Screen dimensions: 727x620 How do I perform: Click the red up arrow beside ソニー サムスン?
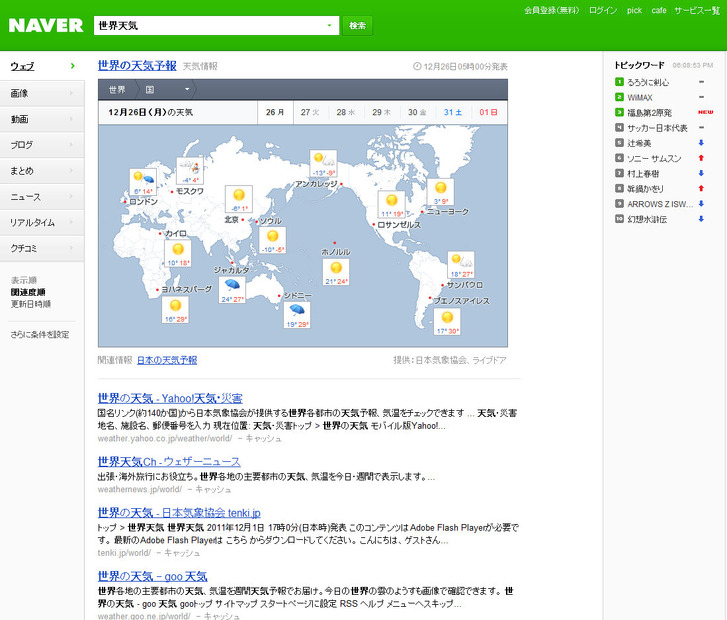click(x=701, y=158)
